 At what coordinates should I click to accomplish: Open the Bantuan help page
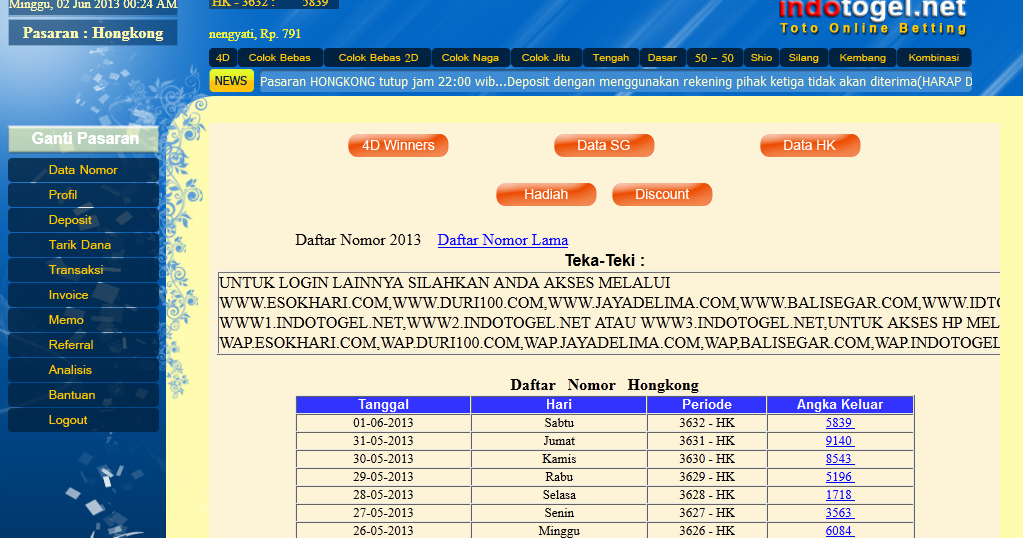[x=84, y=395]
